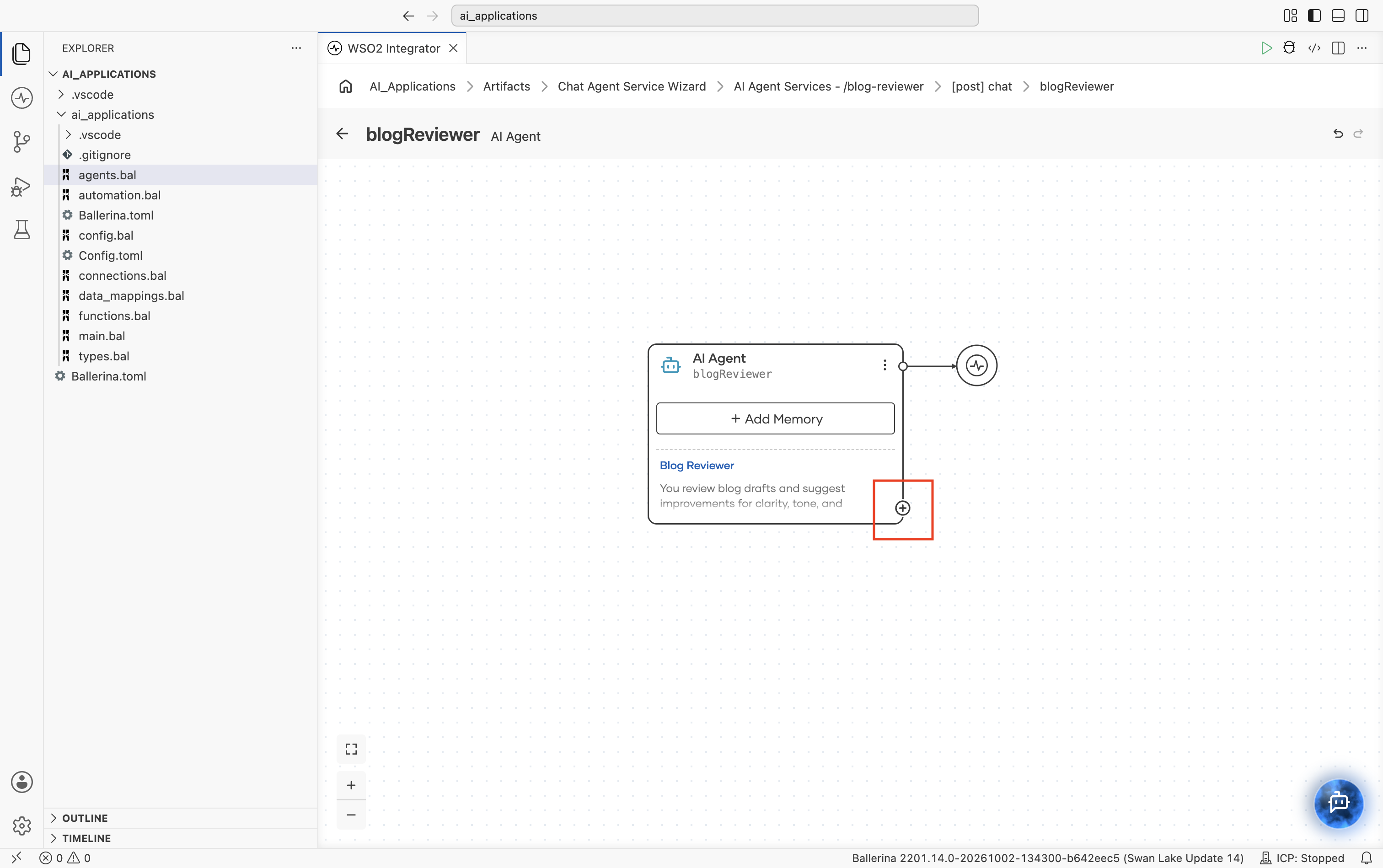
Task: Click the Add Memory button
Action: coord(775,418)
